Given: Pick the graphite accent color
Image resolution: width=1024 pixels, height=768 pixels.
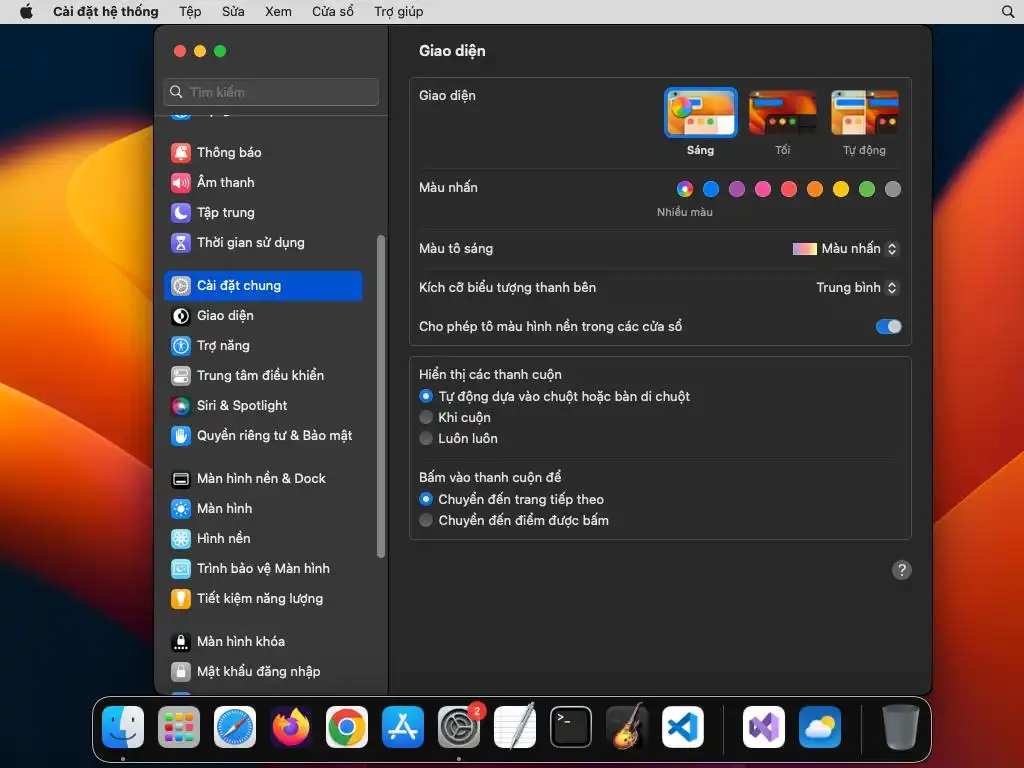Looking at the screenshot, I should click(x=893, y=189).
